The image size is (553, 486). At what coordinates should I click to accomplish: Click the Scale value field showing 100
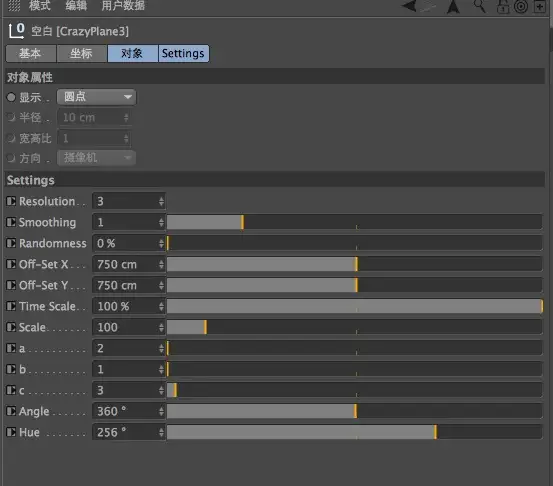(x=129, y=327)
